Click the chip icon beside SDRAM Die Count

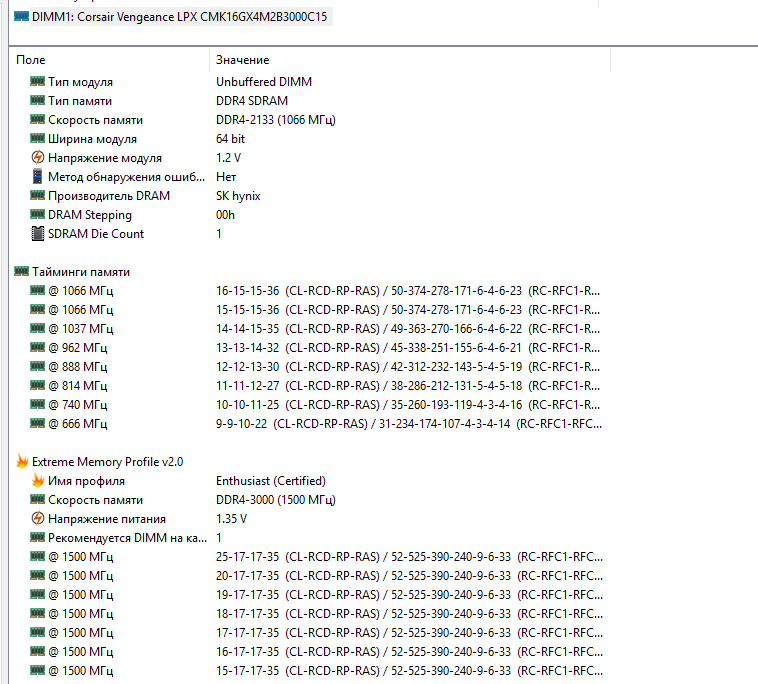click(37, 233)
